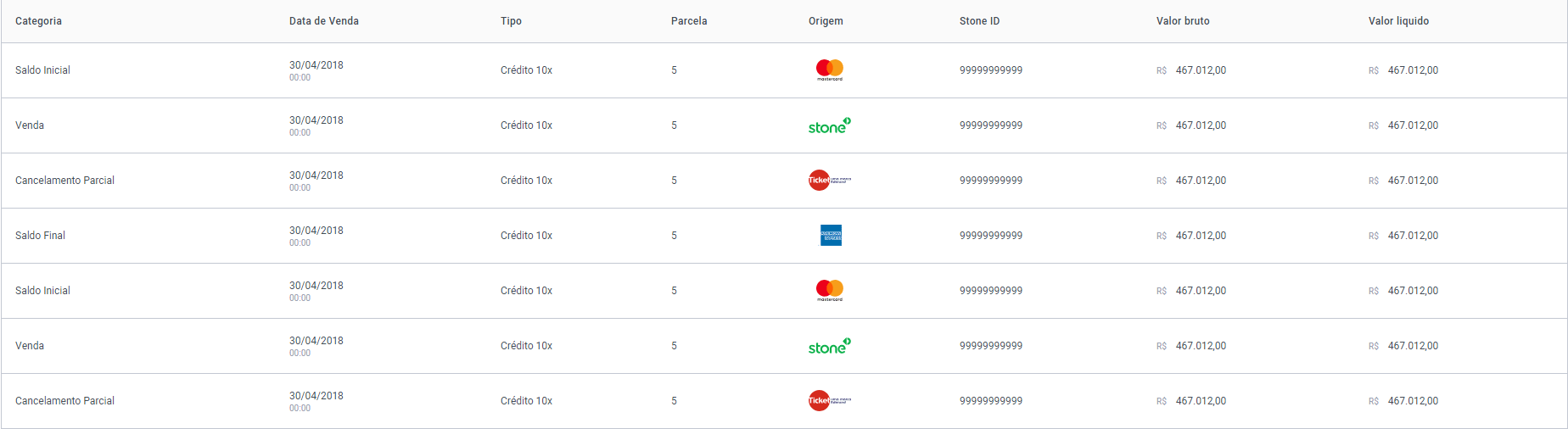Screen dimensions: 1568x429
Task: Click the Parcela column header
Action: point(689,21)
